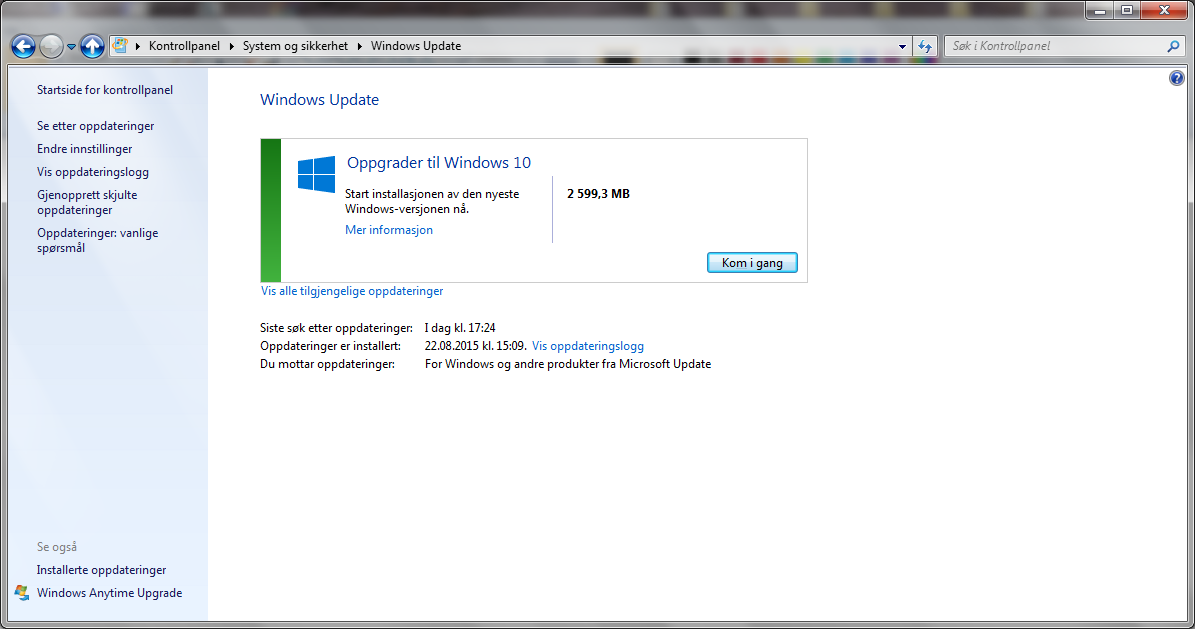Click the magnifier search icon
The width and height of the screenshot is (1195, 629).
1173,46
